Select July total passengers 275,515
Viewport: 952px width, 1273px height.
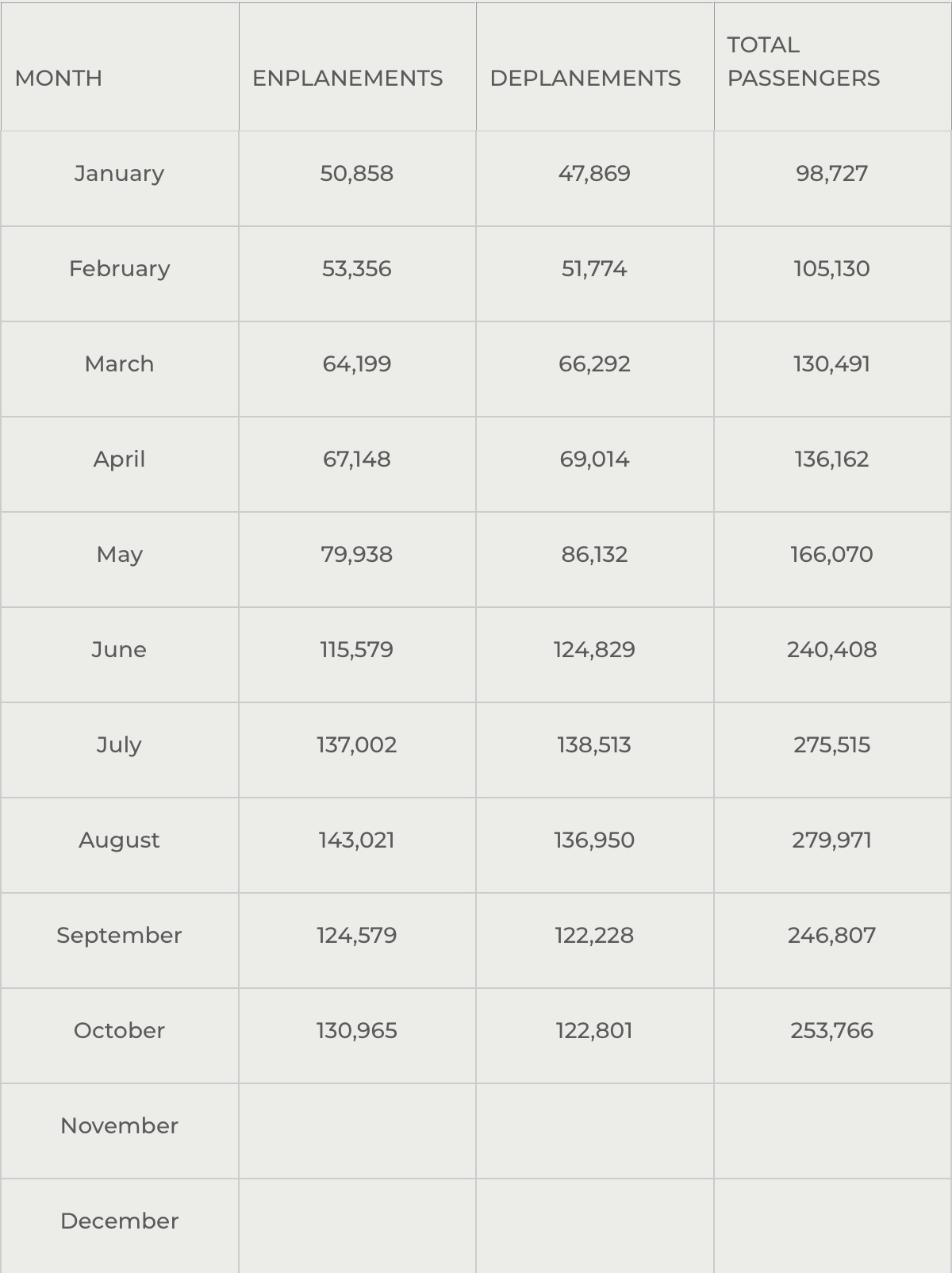point(831,745)
